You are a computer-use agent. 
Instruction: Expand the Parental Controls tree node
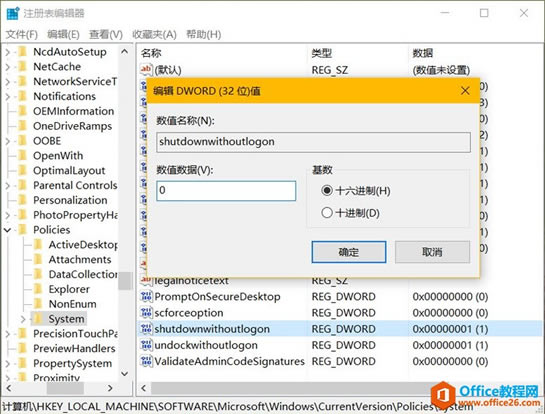point(8,185)
